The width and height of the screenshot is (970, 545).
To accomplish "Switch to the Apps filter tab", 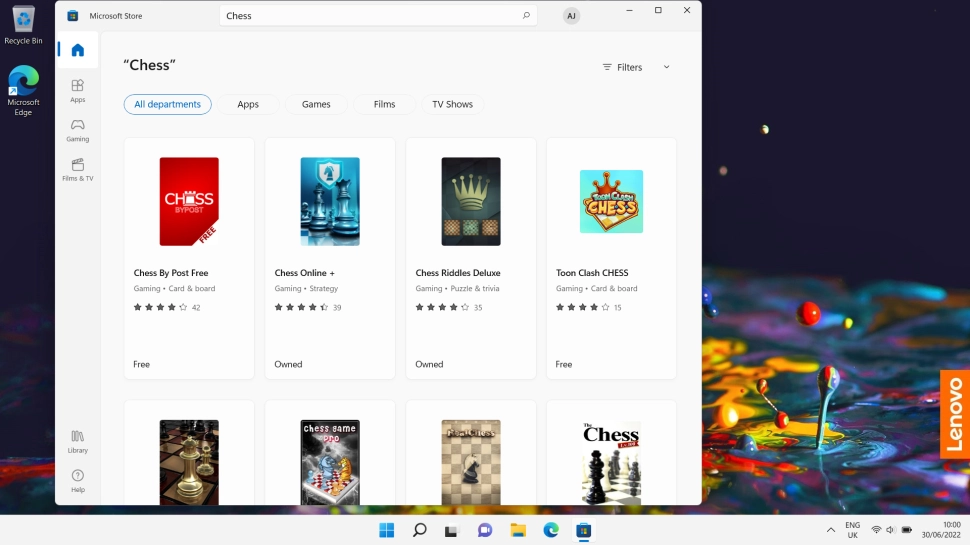I will tap(248, 104).
